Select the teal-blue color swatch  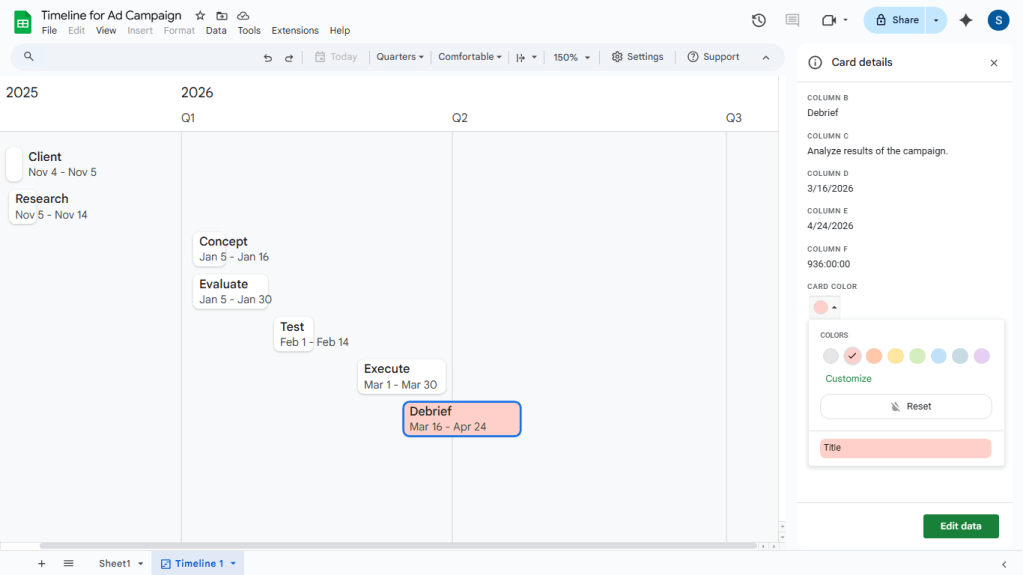(960, 356)
